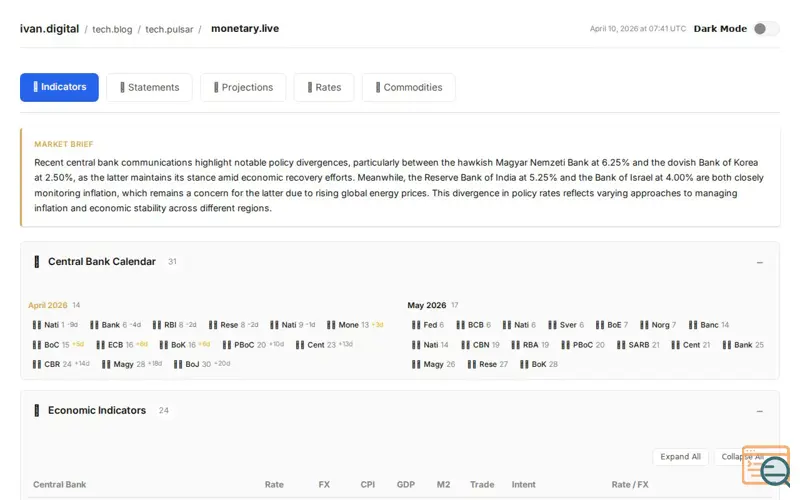Open the Rates tab
Screen dimensions: 800x500
(324, 87)
